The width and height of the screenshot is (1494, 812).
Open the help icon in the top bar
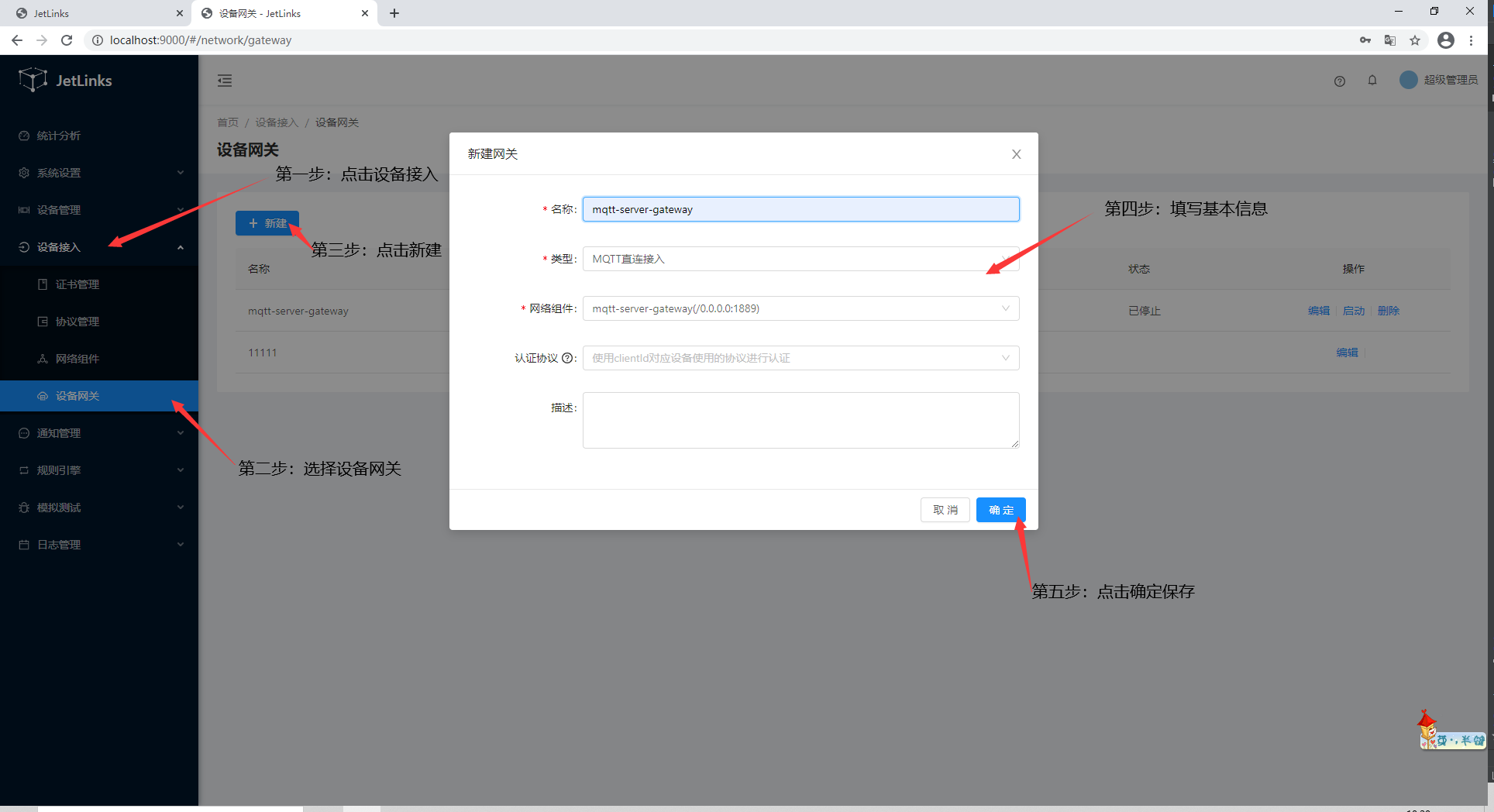point(1340,81)
